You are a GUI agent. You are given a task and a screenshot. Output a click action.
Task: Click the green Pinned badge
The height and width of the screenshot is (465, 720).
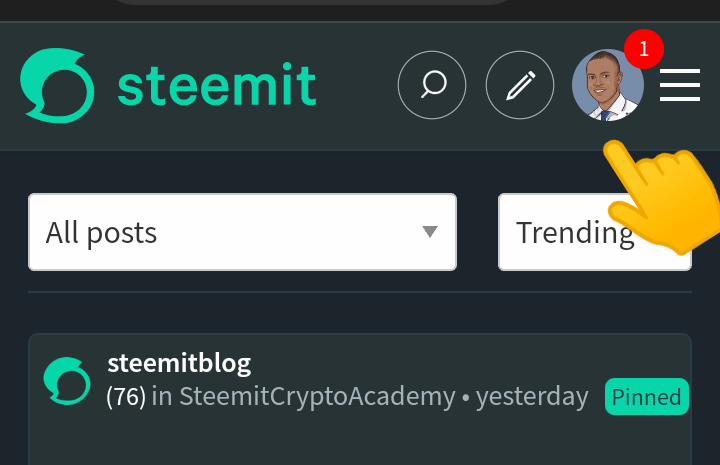(647, 397)
